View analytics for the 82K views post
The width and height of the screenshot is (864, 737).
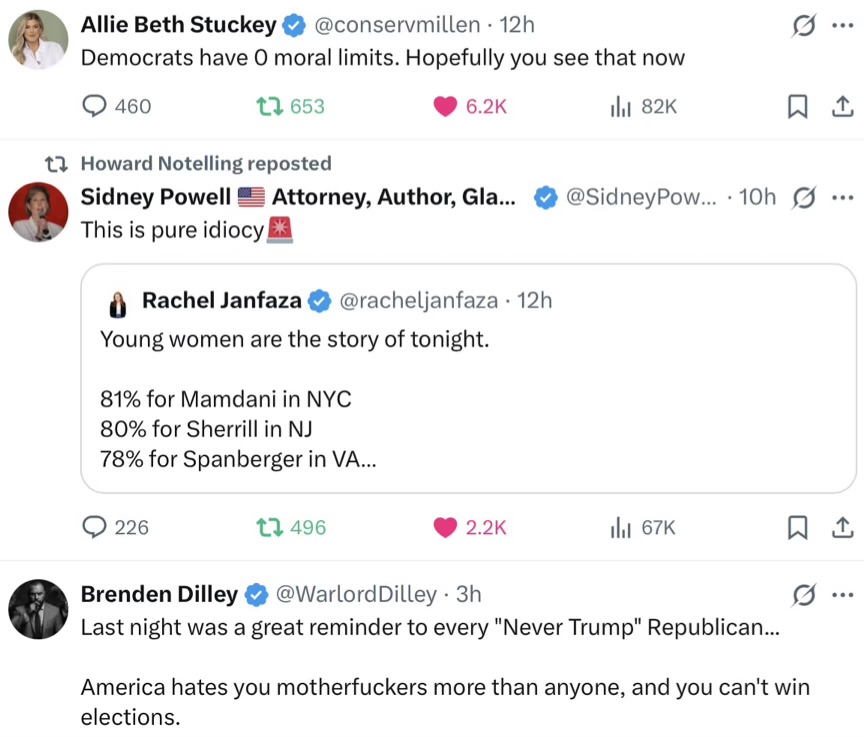[x=619, y=106]
